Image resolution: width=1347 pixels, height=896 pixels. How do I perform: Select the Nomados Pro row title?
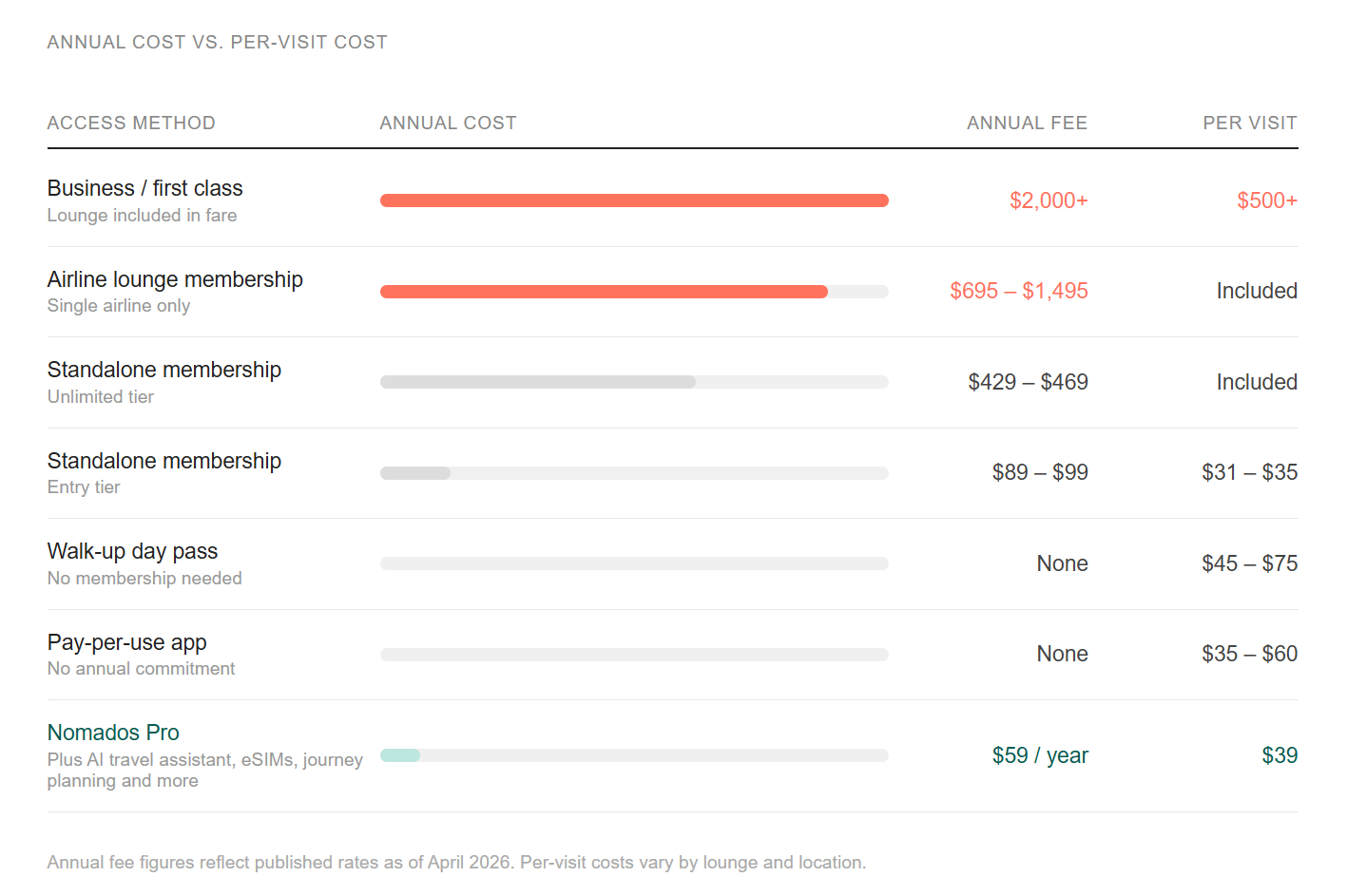[113, 733]
